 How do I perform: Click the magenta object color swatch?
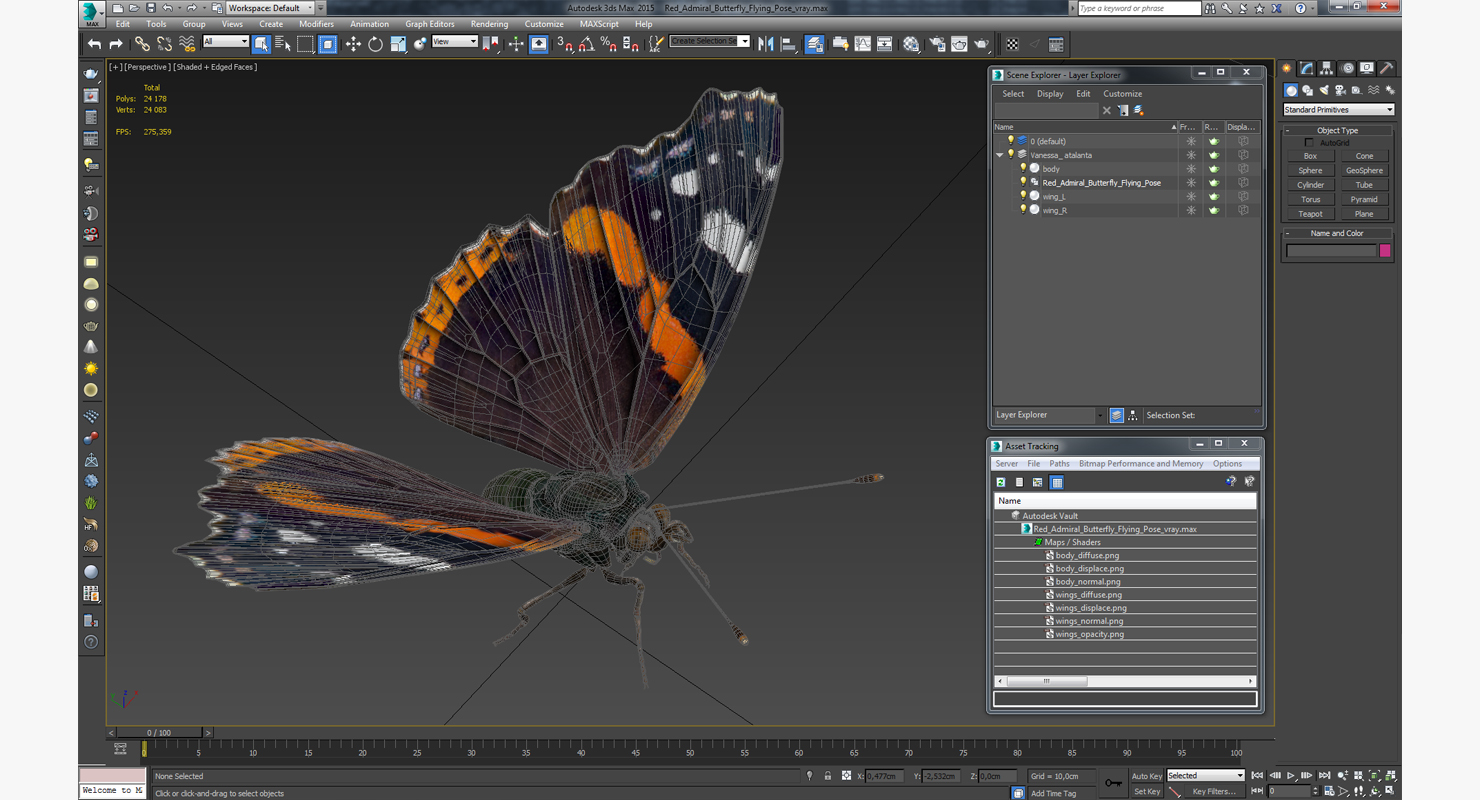tap(1385, 251)
